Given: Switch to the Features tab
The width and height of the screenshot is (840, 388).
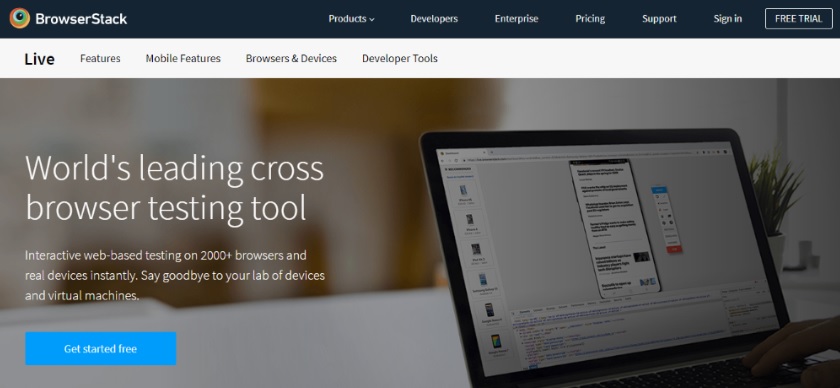Looking at the screenshot, I should point(100,58).
